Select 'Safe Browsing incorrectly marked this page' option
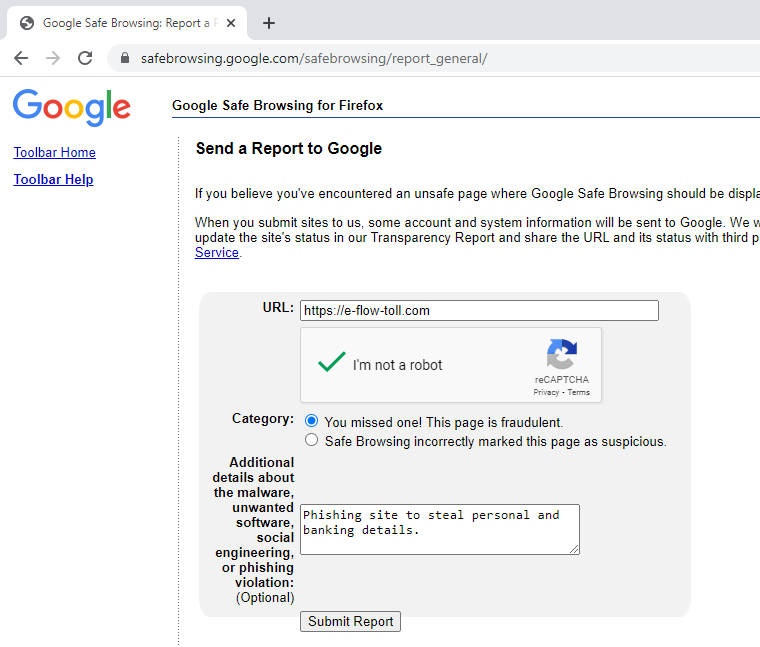 click(x=312, y=440)
